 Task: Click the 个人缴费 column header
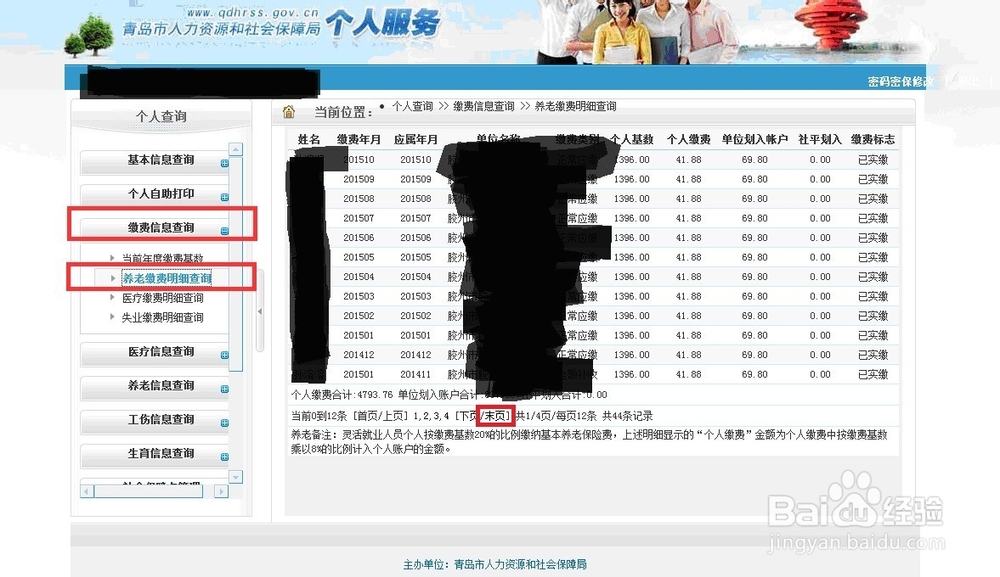coord(689,139)
